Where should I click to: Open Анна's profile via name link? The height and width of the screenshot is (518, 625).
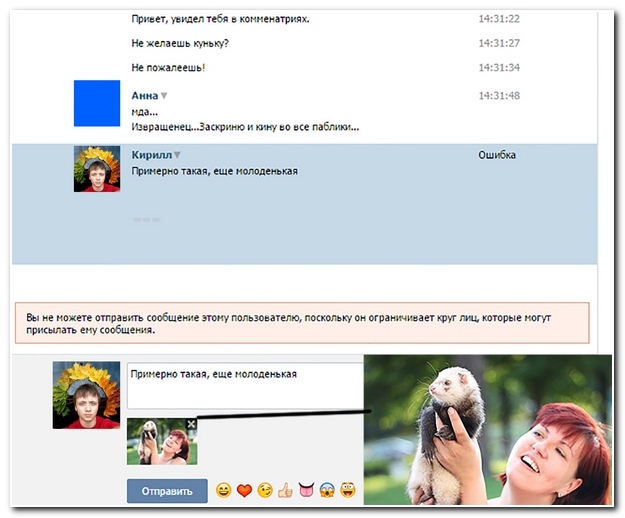tap(144, 96)
